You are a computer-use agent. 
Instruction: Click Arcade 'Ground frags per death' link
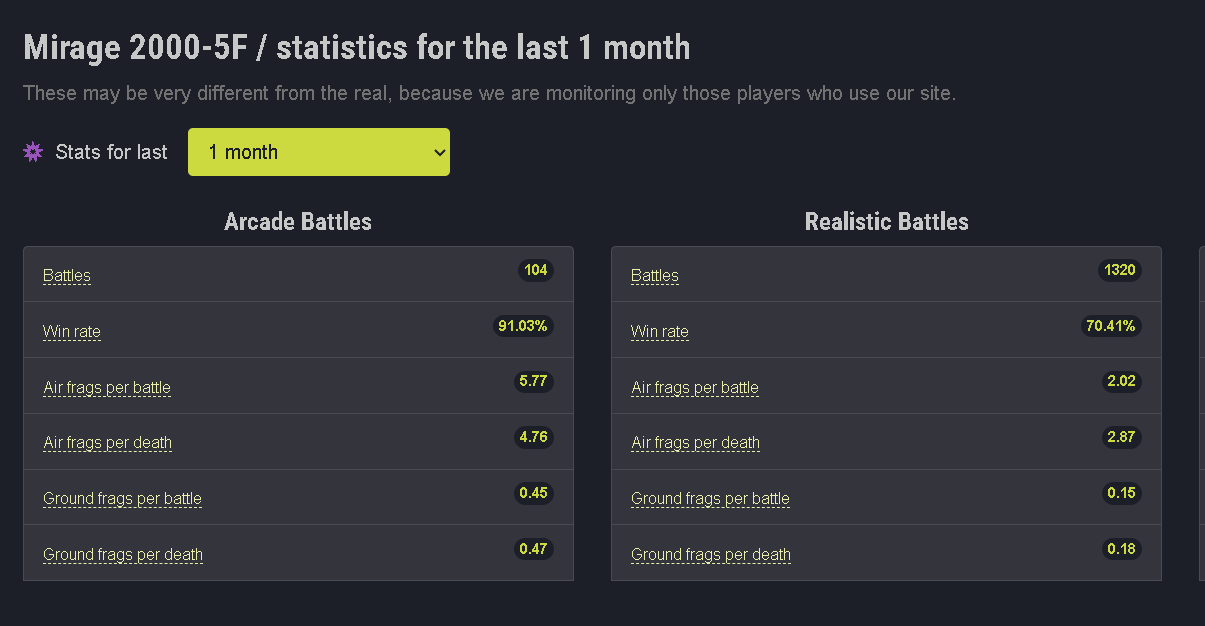(123, 555)
